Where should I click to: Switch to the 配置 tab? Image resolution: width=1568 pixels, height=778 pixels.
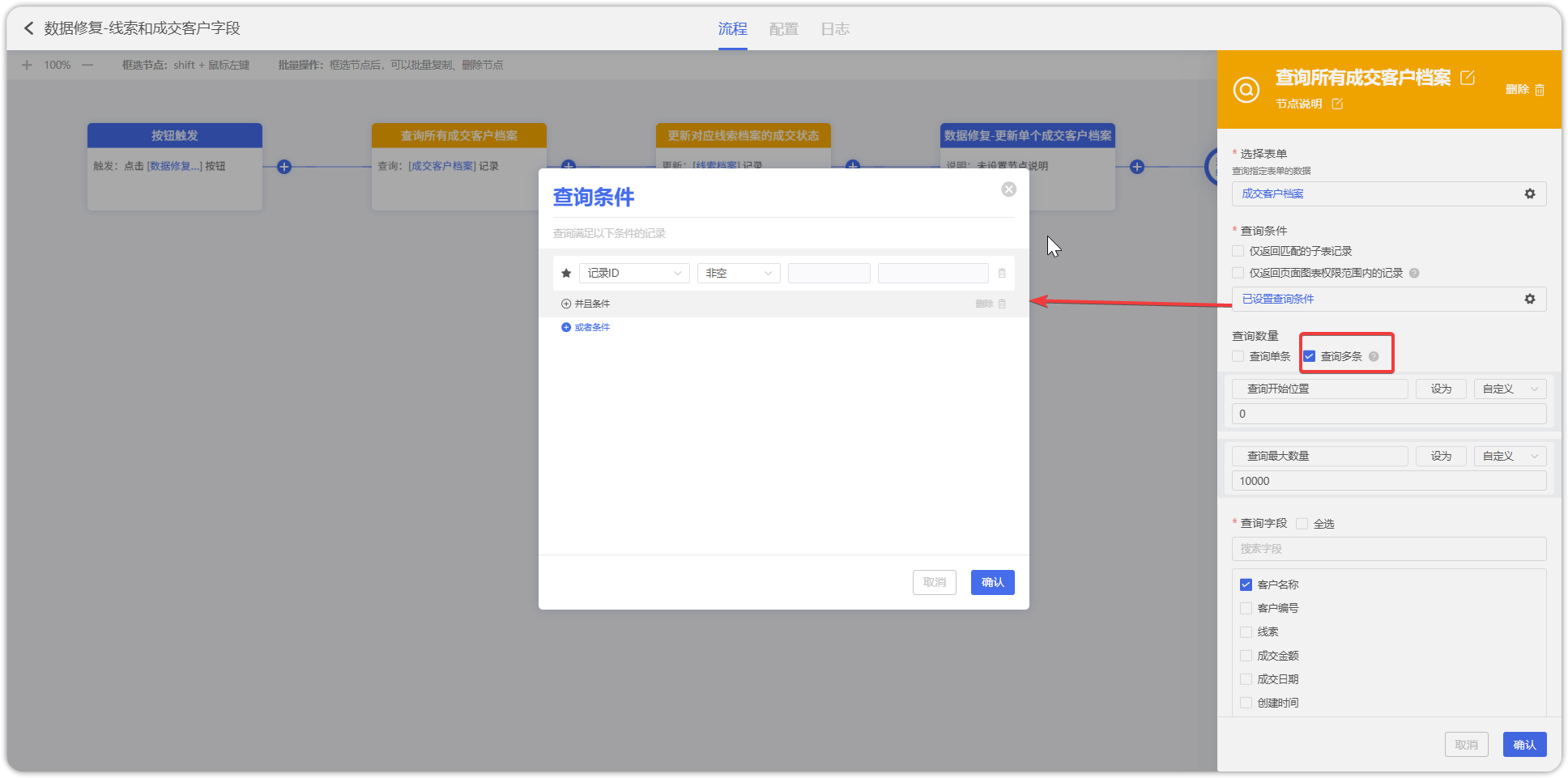783,29
